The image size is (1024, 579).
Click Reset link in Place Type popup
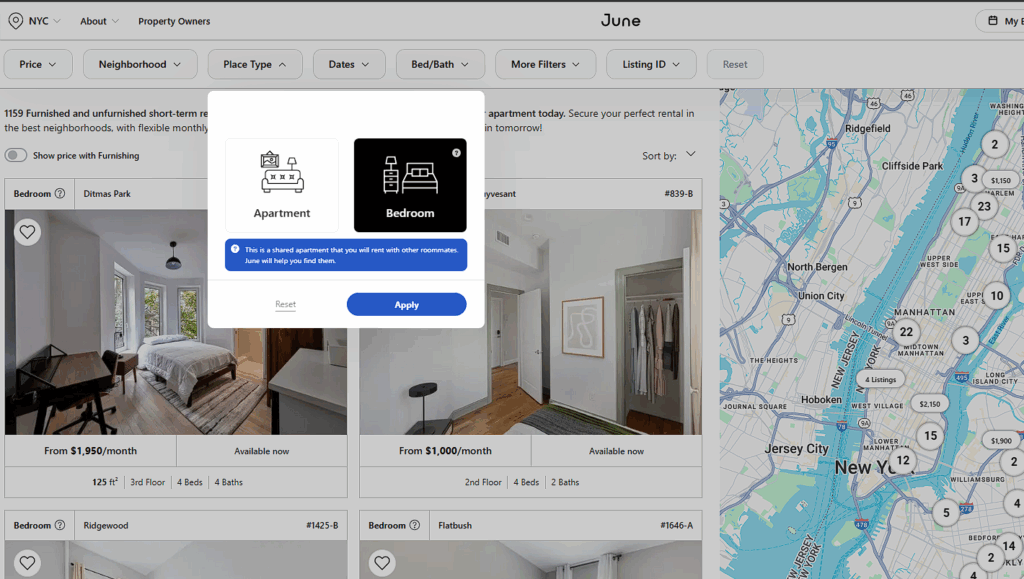coord(286,305)
